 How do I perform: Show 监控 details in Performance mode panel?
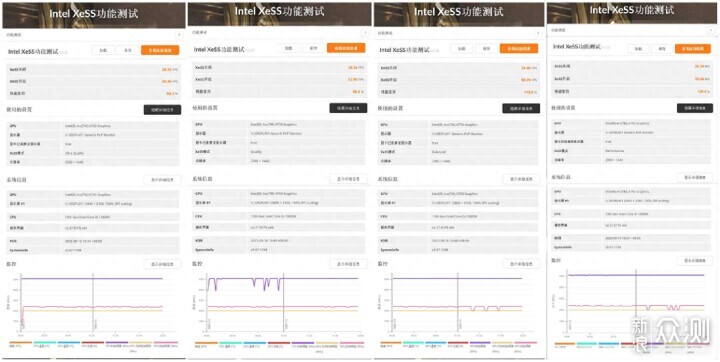pos(695,260)
